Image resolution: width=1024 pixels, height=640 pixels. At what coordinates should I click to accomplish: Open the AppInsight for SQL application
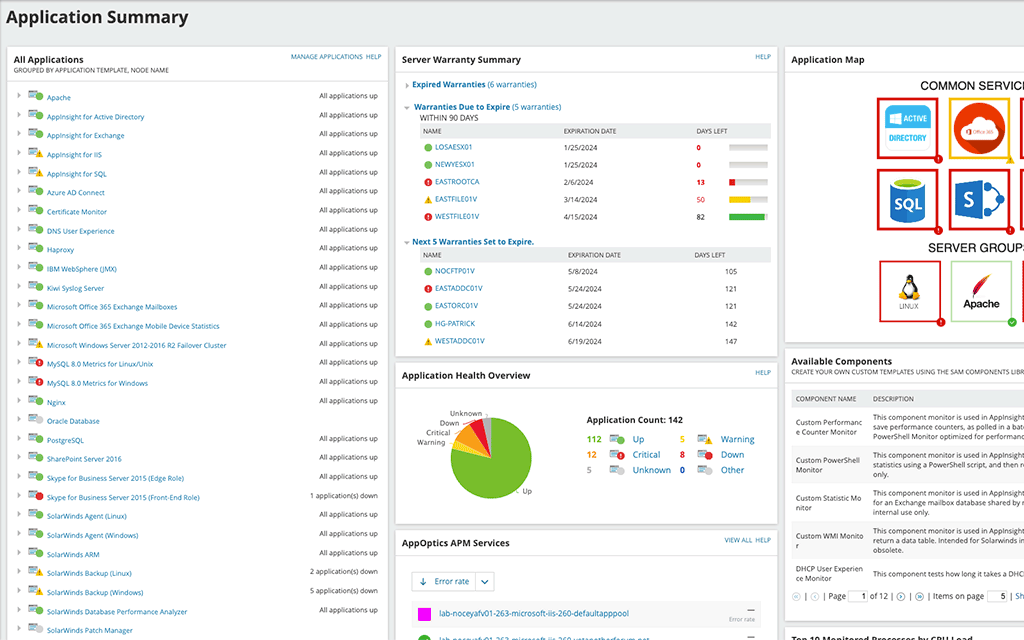[76, 174]
